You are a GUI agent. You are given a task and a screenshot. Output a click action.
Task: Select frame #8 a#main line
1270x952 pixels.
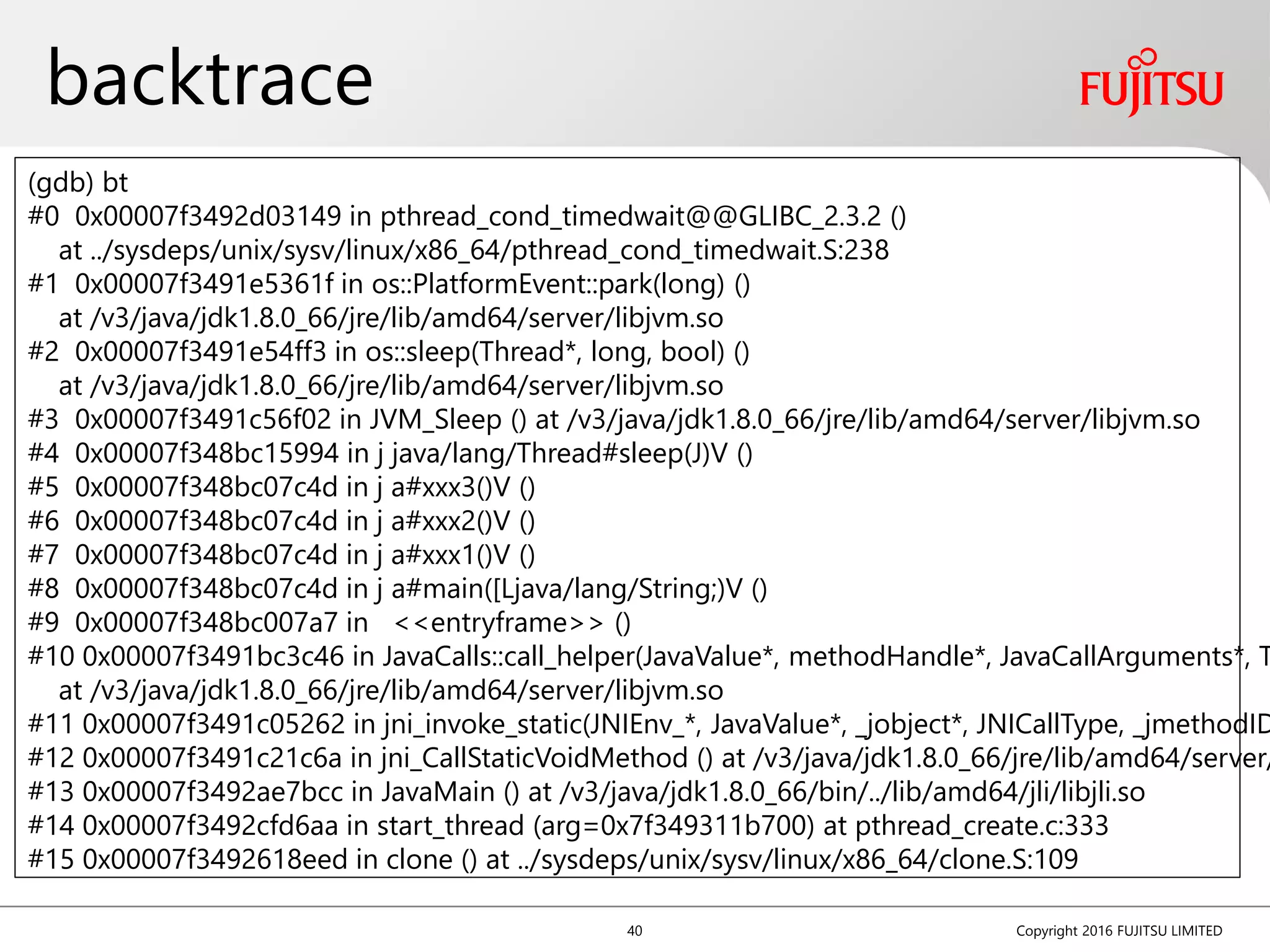[x=397, y=589]
